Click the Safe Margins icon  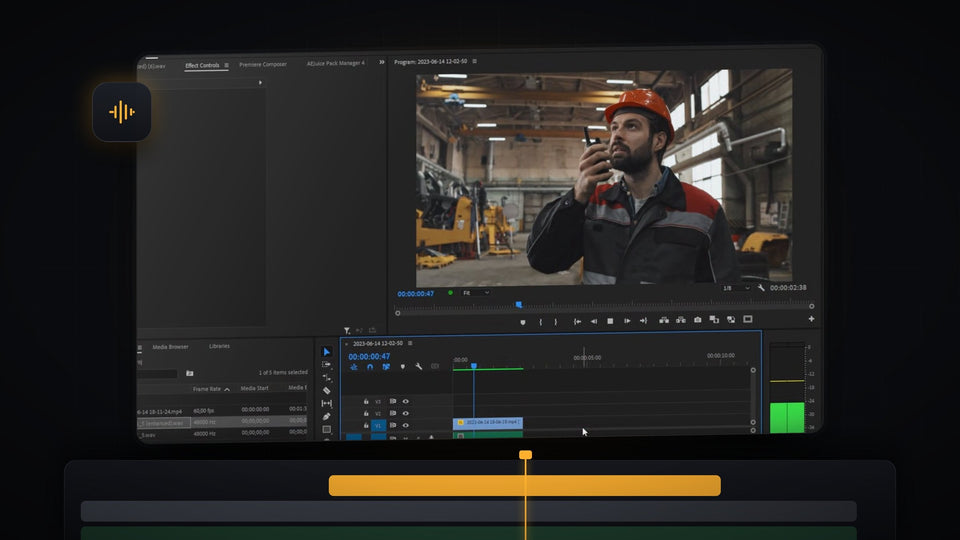(x=748, y=319)
